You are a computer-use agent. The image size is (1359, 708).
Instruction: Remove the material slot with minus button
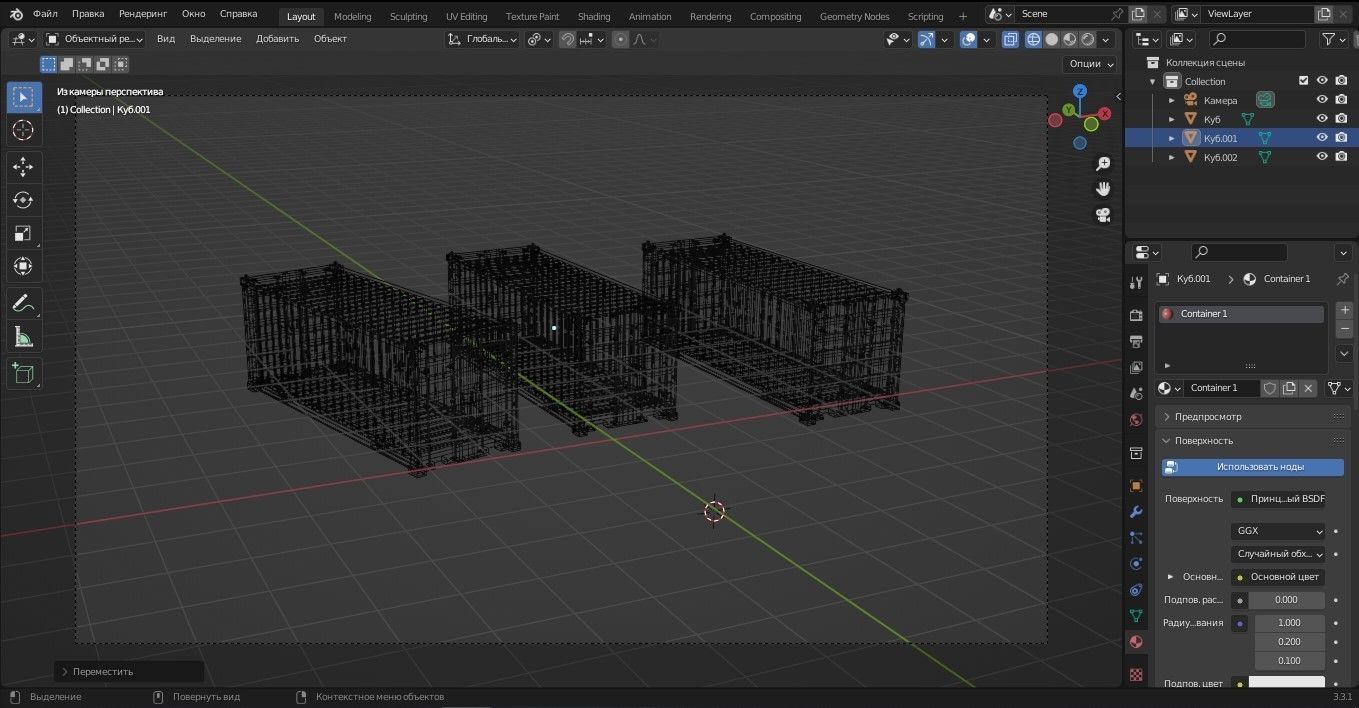point(1345,329)
